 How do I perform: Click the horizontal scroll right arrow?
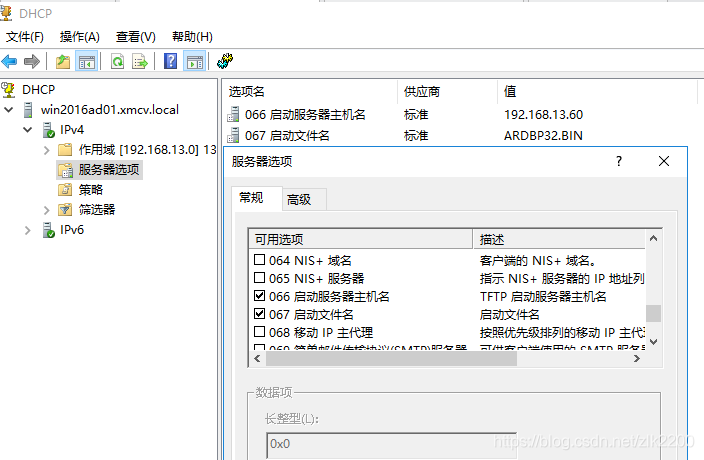[637, 358]
